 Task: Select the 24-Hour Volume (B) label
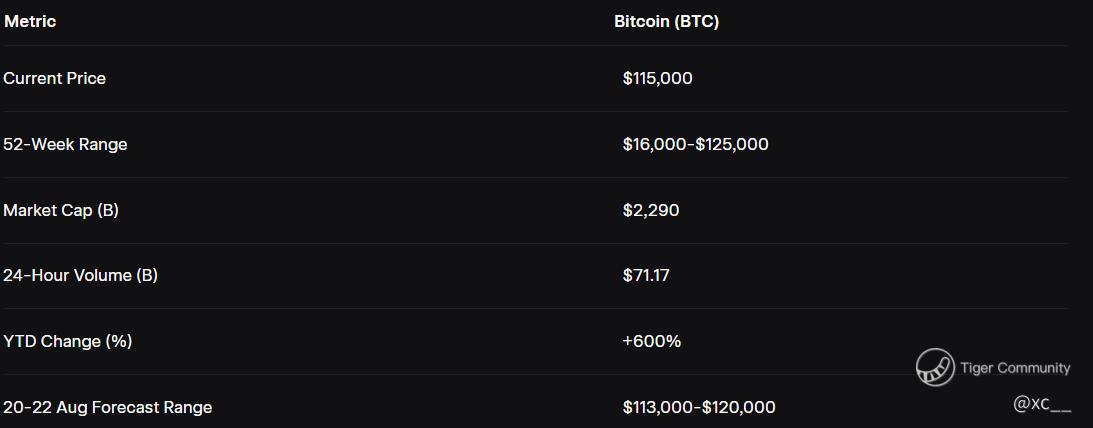click(80, 275)
